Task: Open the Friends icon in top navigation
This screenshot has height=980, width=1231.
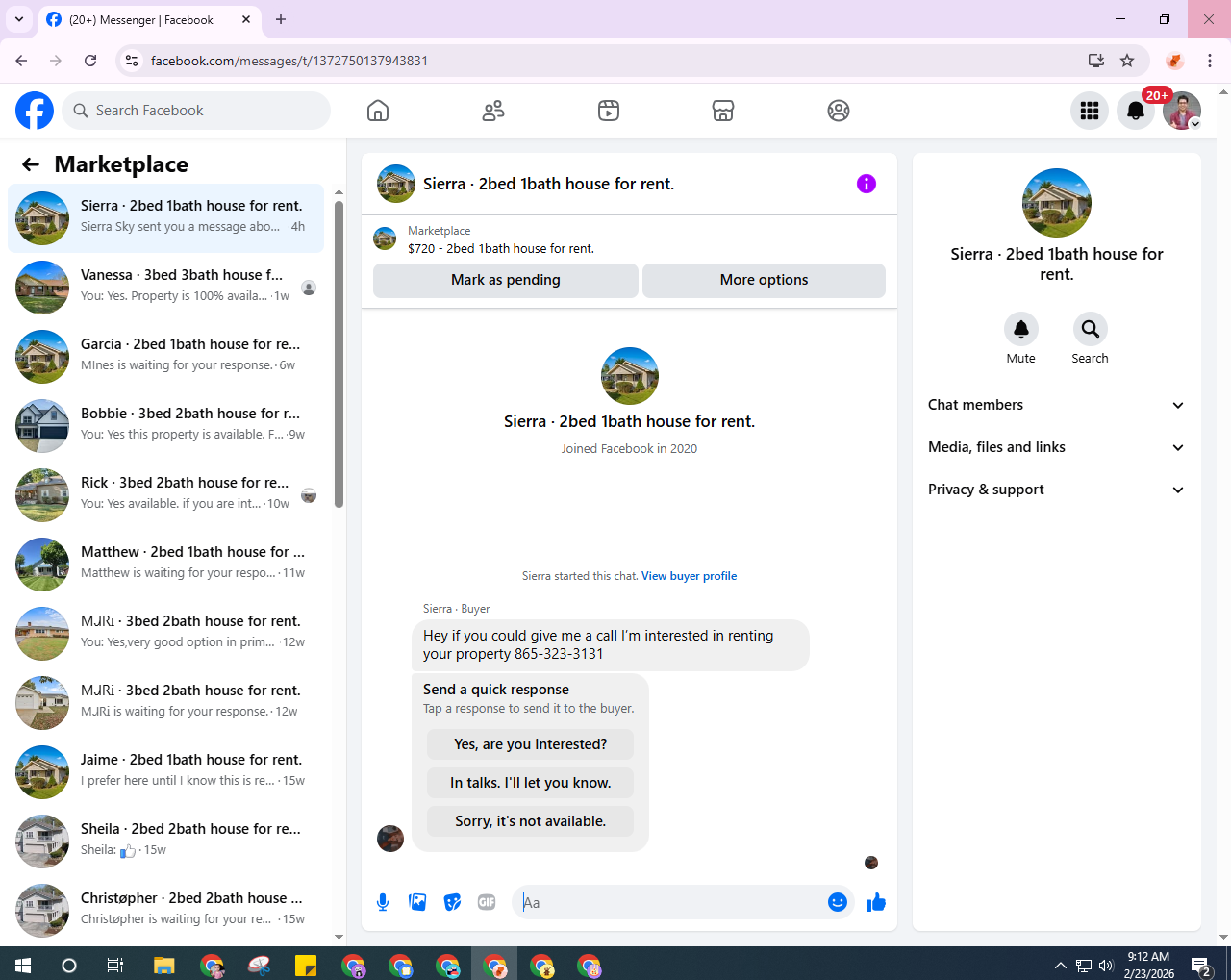Action: tap(493, 111)
